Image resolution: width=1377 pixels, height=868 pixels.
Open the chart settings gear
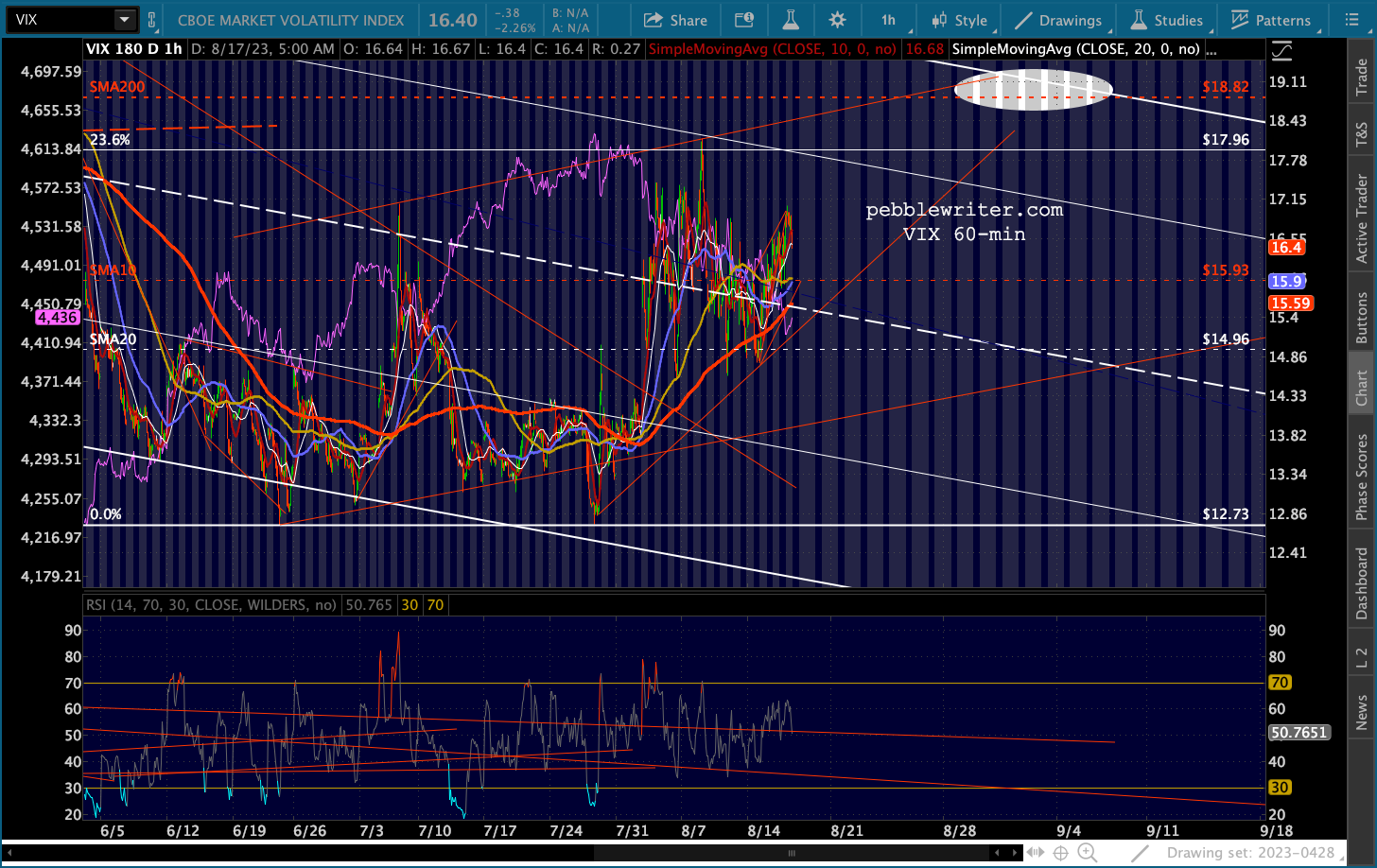[x=837, y=20]
